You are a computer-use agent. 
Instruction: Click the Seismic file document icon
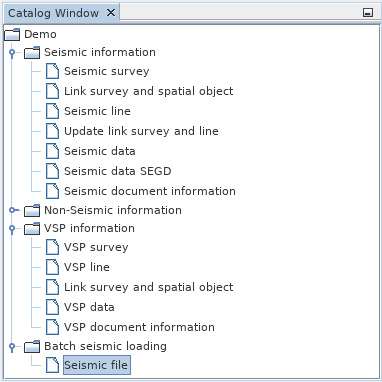(52, 365)
